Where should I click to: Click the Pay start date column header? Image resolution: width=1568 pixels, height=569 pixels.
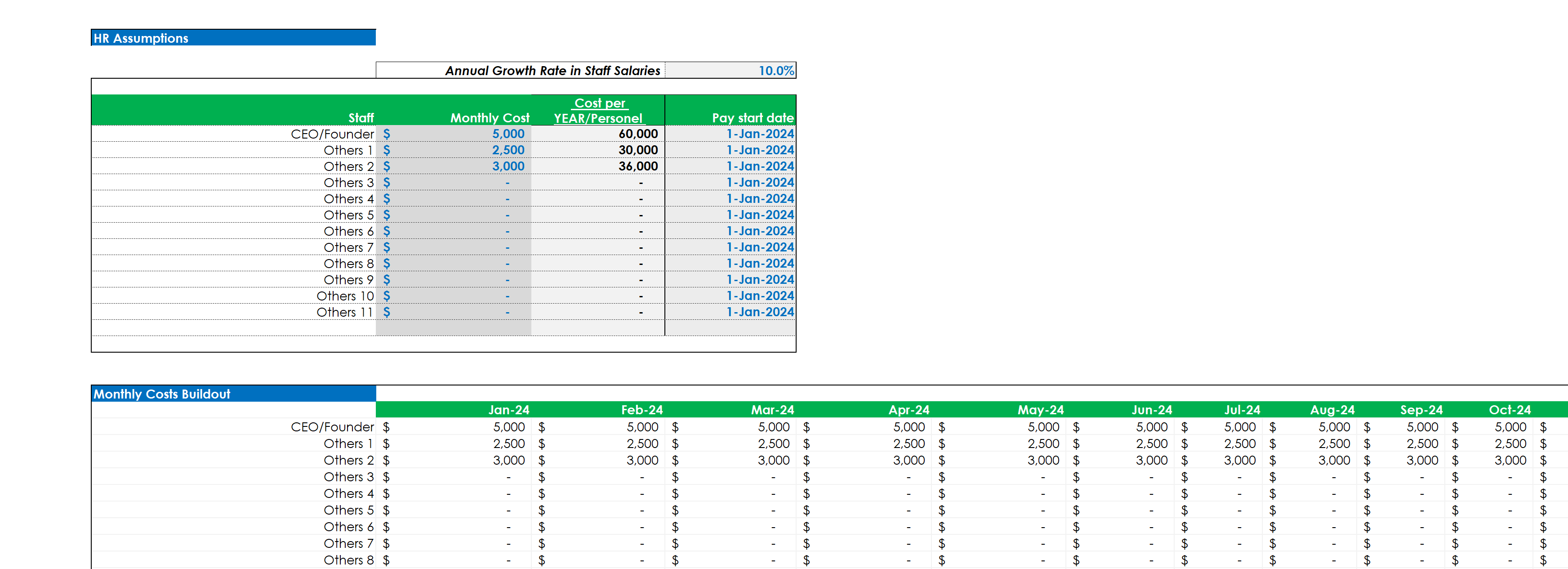pos(753,117)
